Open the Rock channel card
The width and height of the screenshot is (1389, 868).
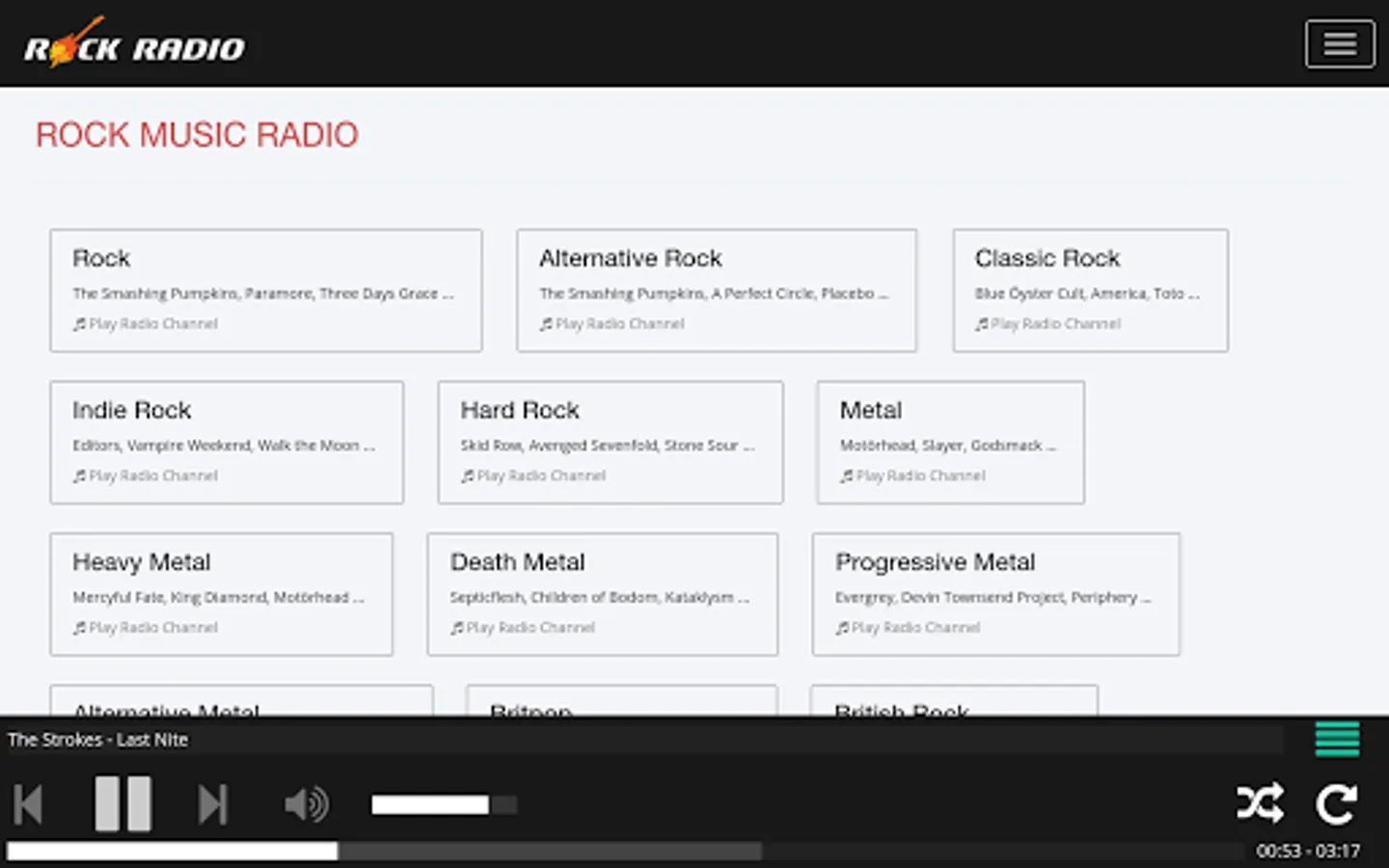[266, 290]
